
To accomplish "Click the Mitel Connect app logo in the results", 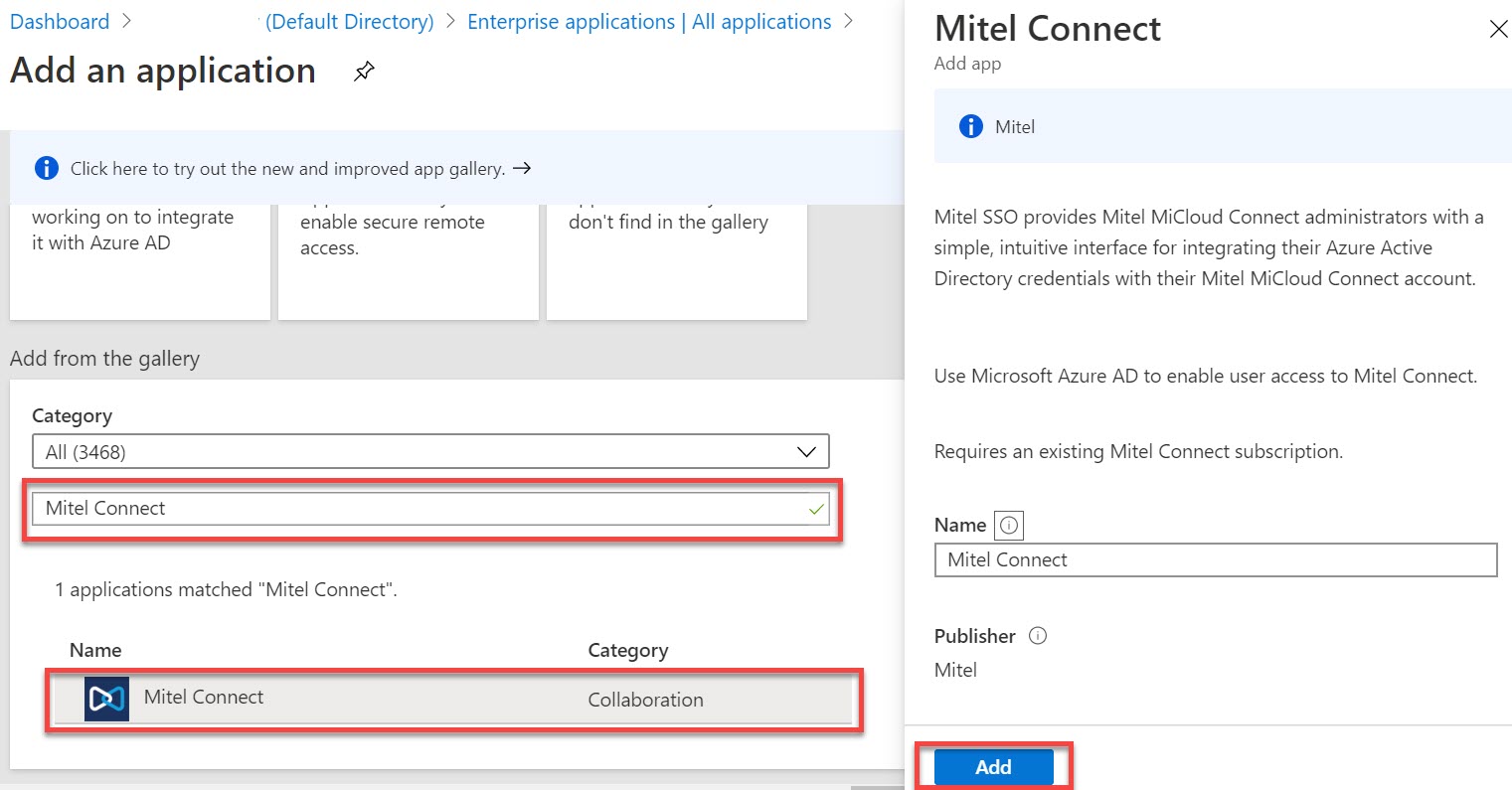I will coord(106,699).
